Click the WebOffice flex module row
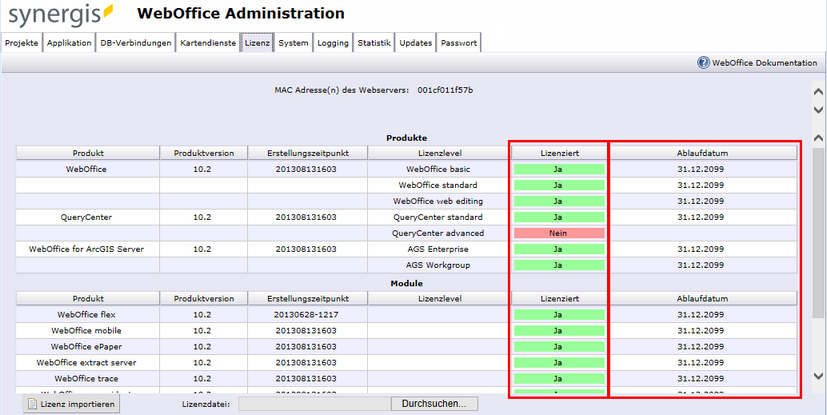827x415 pixels. (x=406, y=315)
